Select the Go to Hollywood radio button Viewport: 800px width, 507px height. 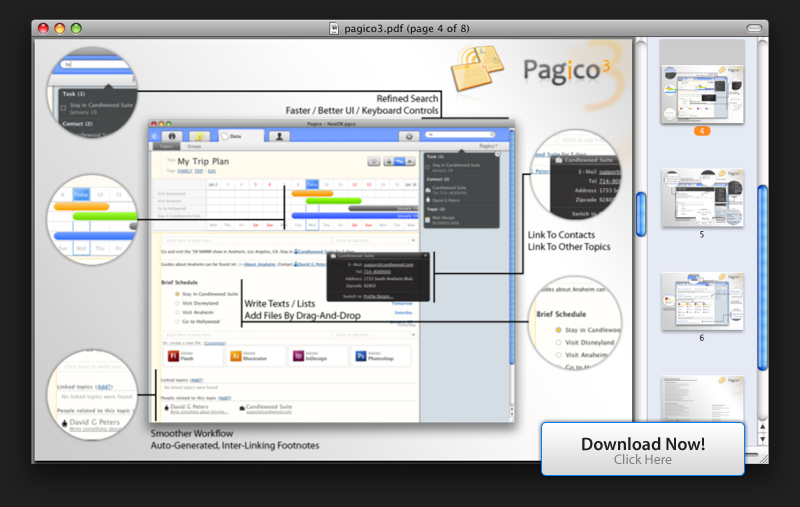177,321
